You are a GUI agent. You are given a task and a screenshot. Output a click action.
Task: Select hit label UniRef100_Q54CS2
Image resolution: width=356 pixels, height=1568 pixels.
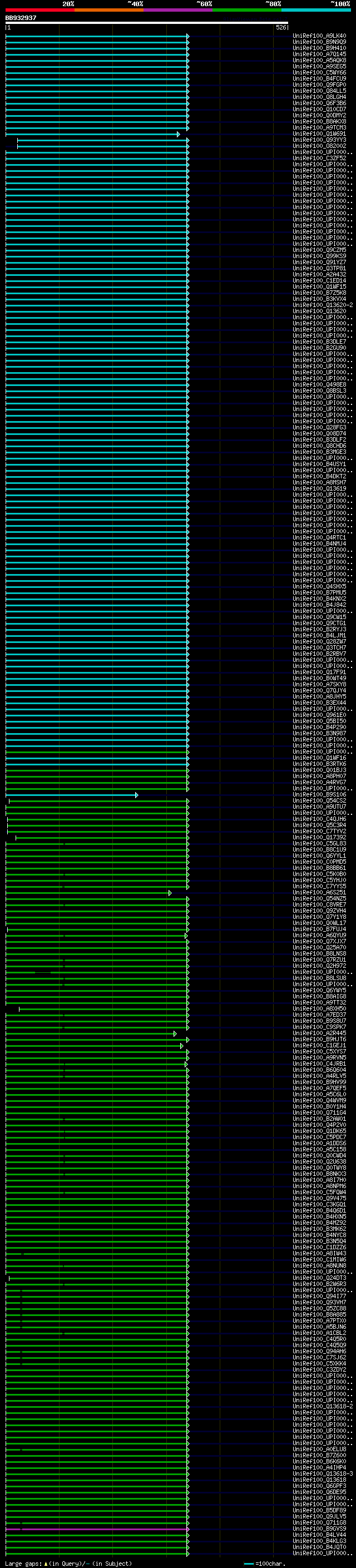coord(319,800)
